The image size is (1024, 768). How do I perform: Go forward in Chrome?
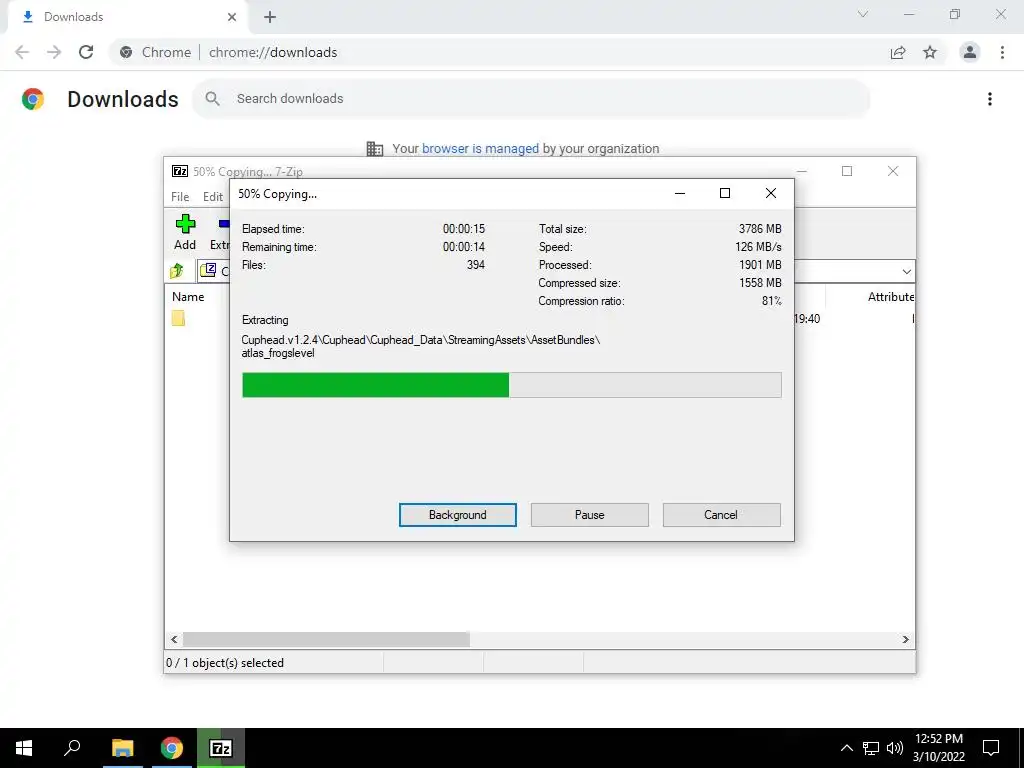click(x=54, y=52)
